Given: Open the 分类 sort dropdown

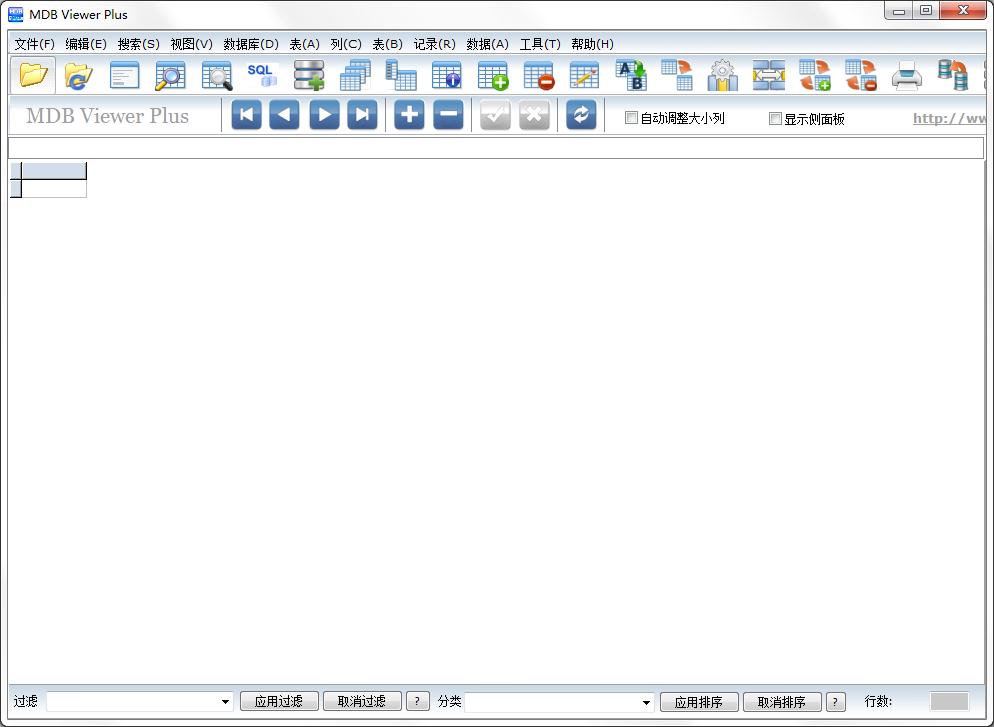Looking at the screenshot, I should (645, 701).
